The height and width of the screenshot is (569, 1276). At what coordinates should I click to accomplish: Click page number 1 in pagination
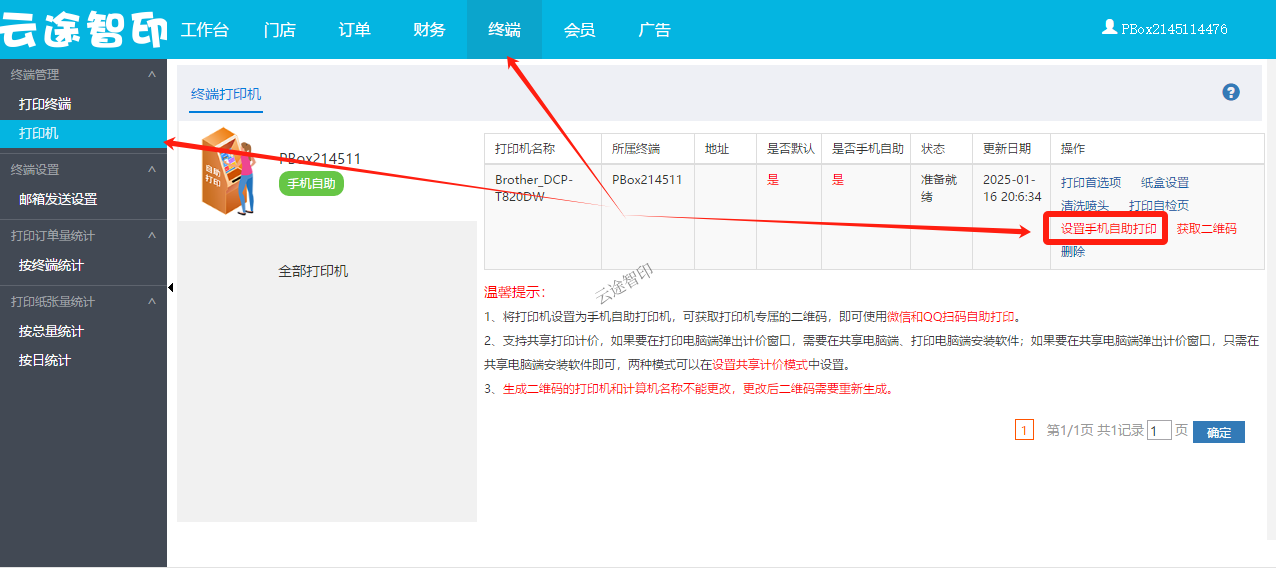coord(1024,431)
